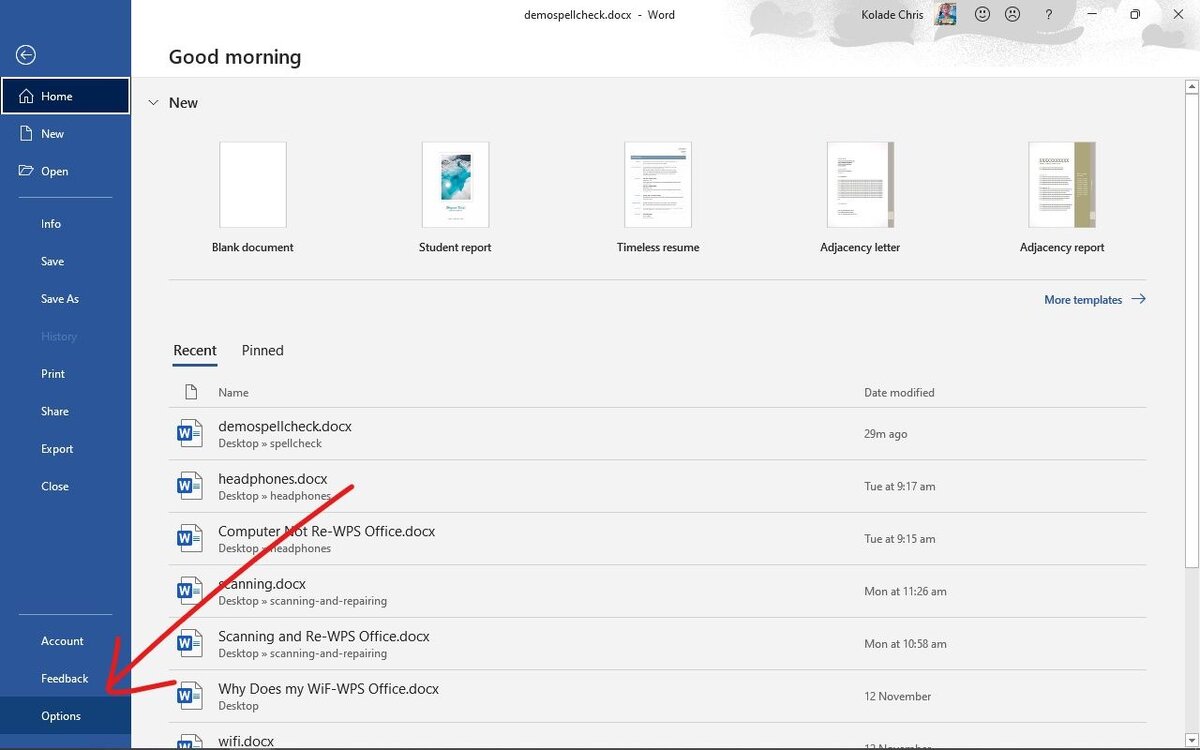The width and height of the screenshot is (1200, 750).
Task: Open the Print page
Action: click(65, 374)
